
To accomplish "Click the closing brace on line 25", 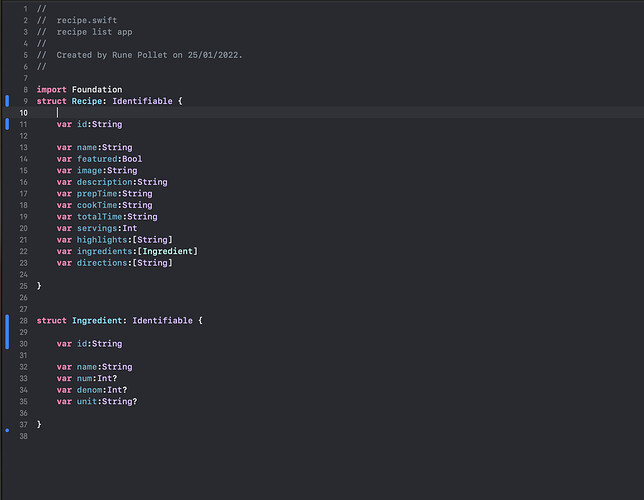I will click(x=39, y=286).
